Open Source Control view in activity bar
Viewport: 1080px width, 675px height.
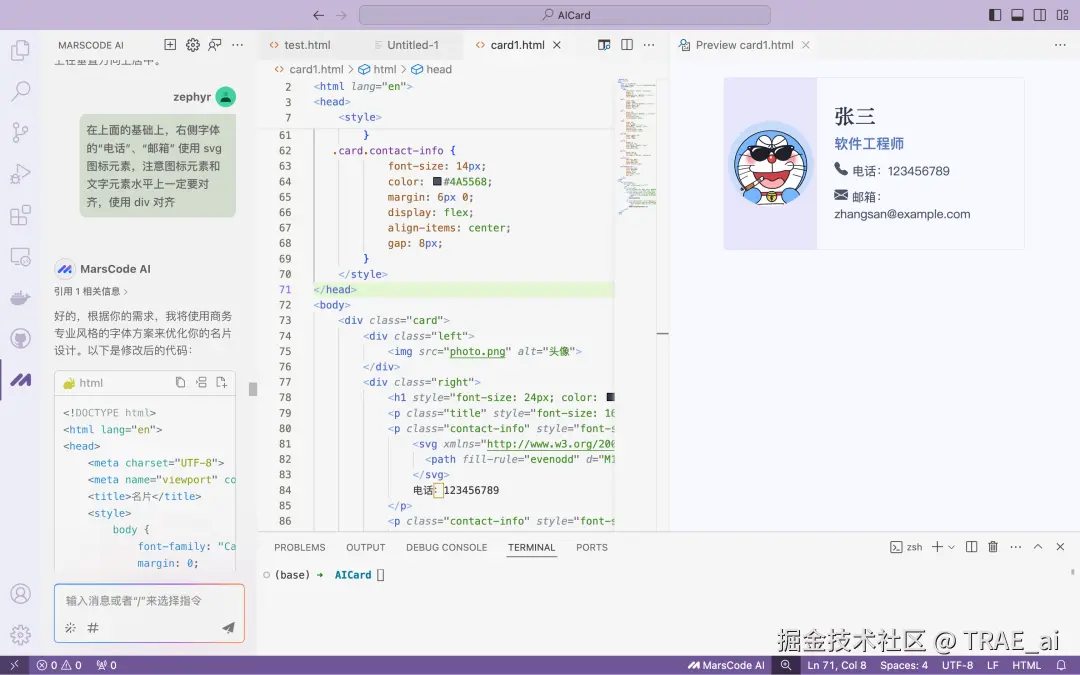tap(20, 132)
